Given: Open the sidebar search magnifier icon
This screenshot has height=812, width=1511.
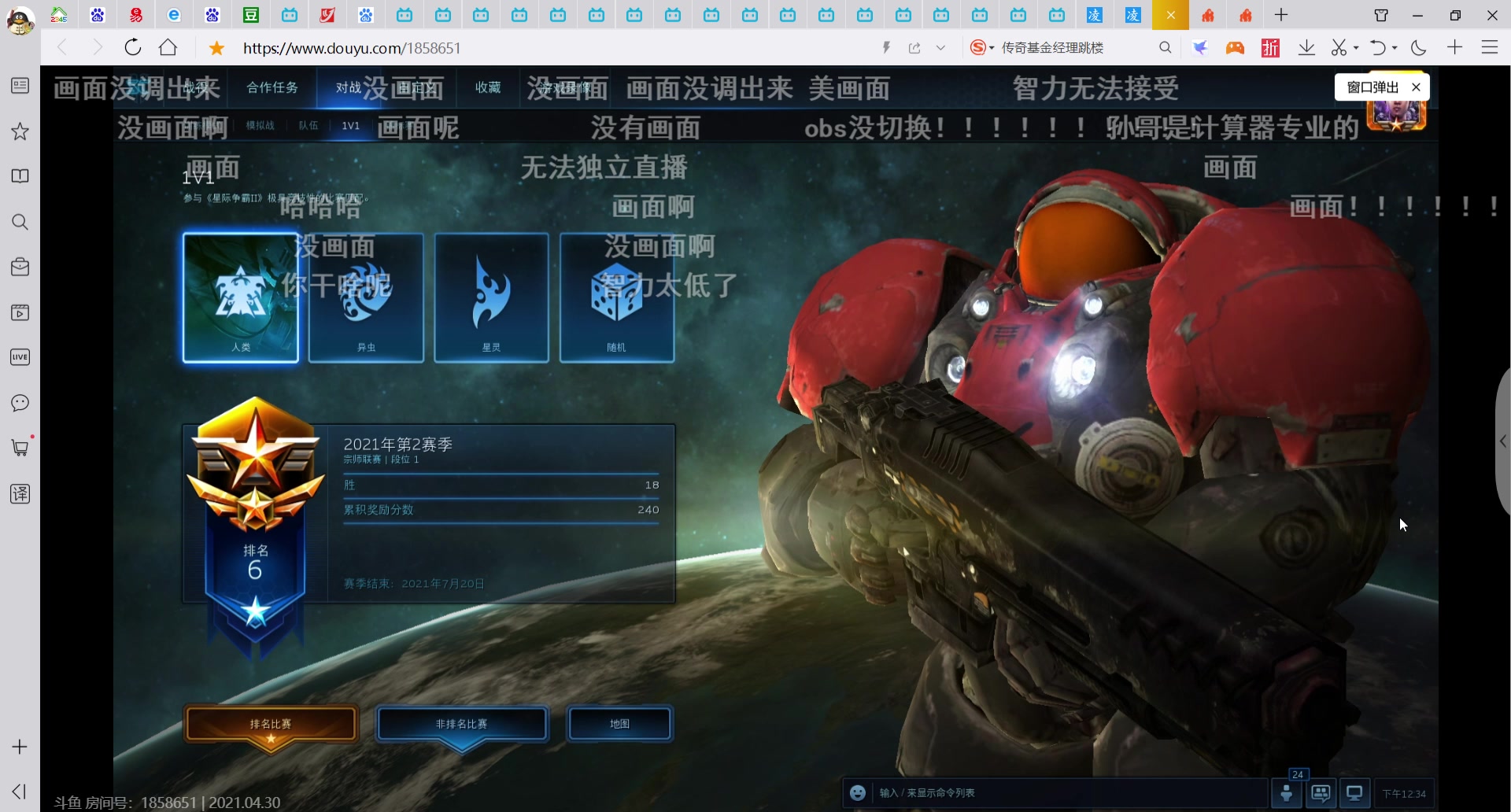Looking at the screenshot, I should point(20,222).
